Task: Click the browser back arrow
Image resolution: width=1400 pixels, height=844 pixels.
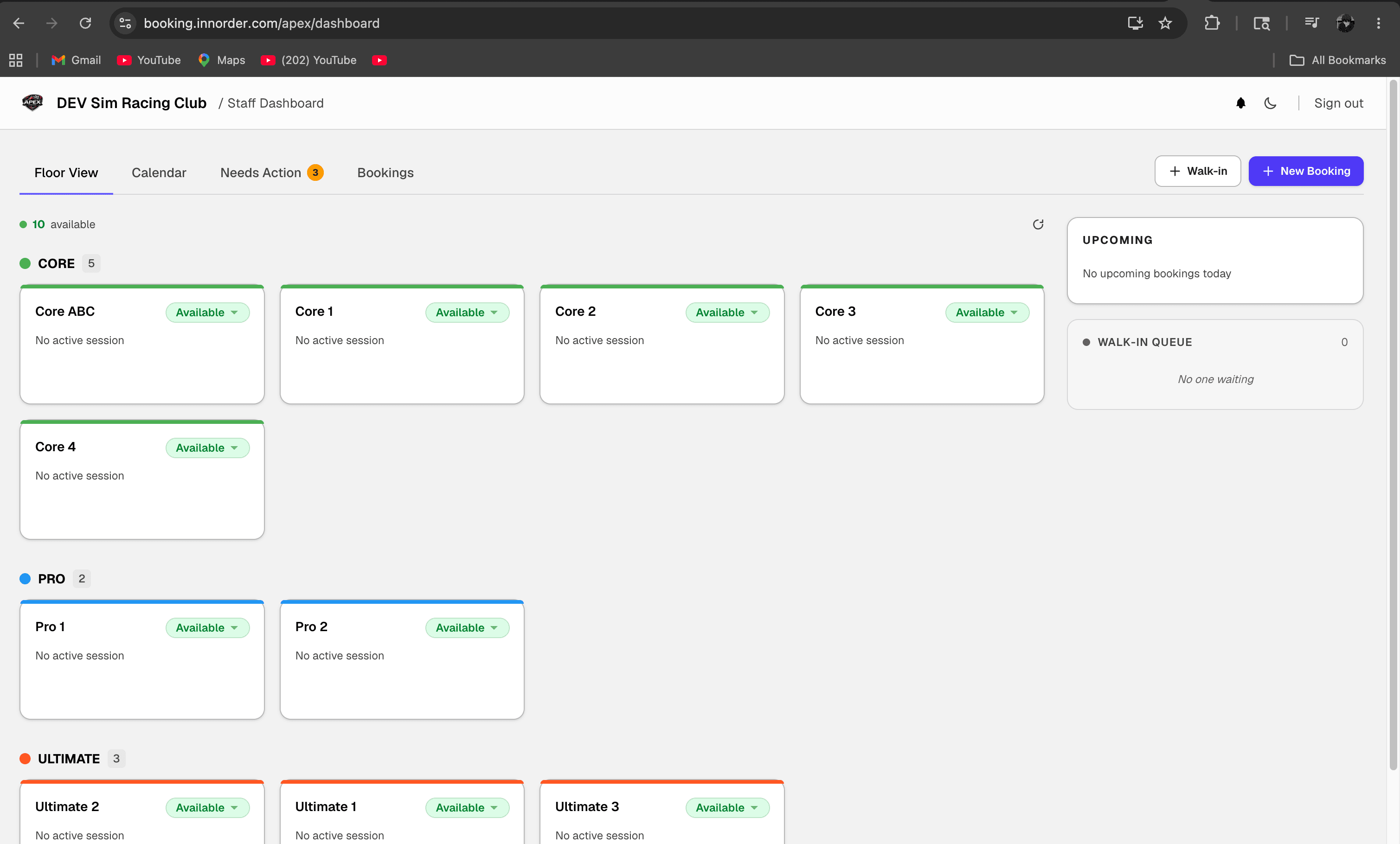Action: coord(19,23)
